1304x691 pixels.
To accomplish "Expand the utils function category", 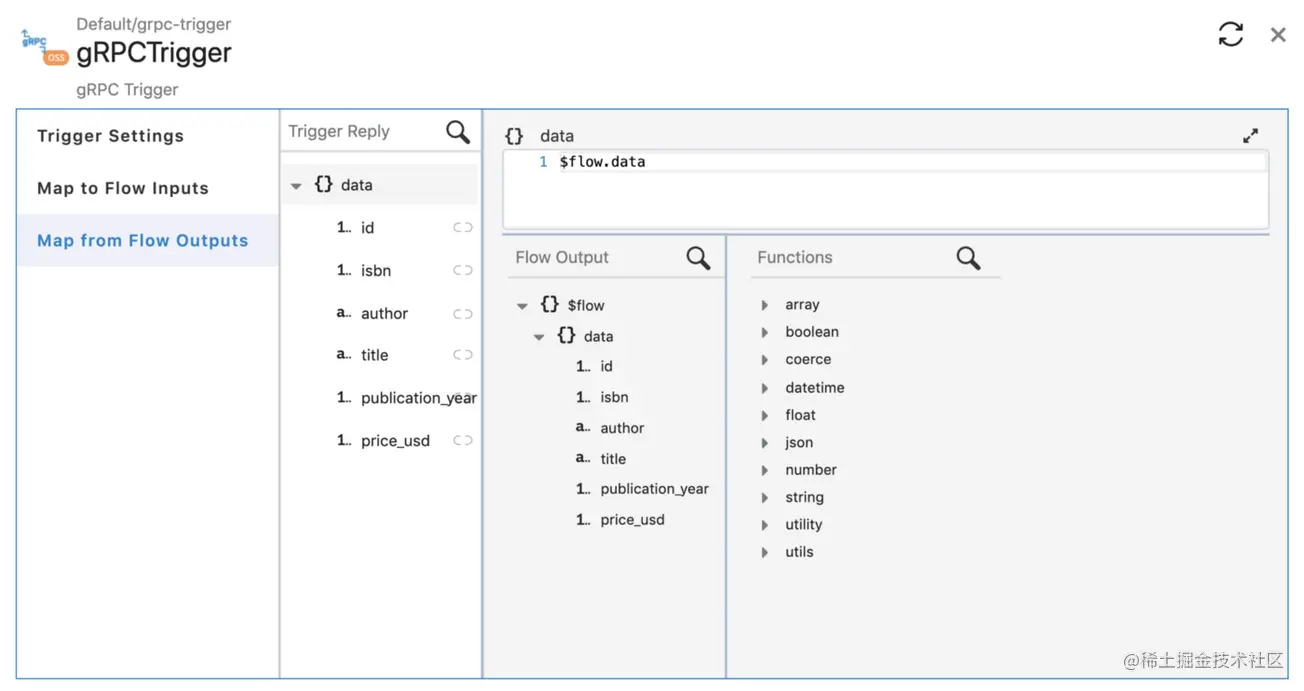I will (765, 552).
